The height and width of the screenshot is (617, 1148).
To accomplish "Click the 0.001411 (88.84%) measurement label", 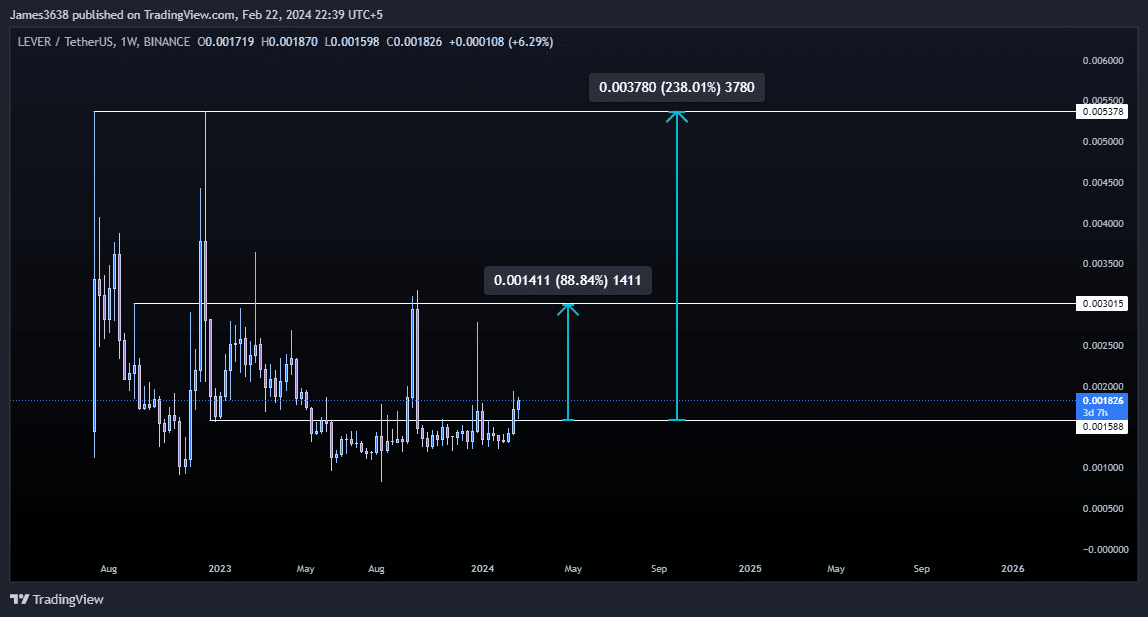I will tap(567, 280).
